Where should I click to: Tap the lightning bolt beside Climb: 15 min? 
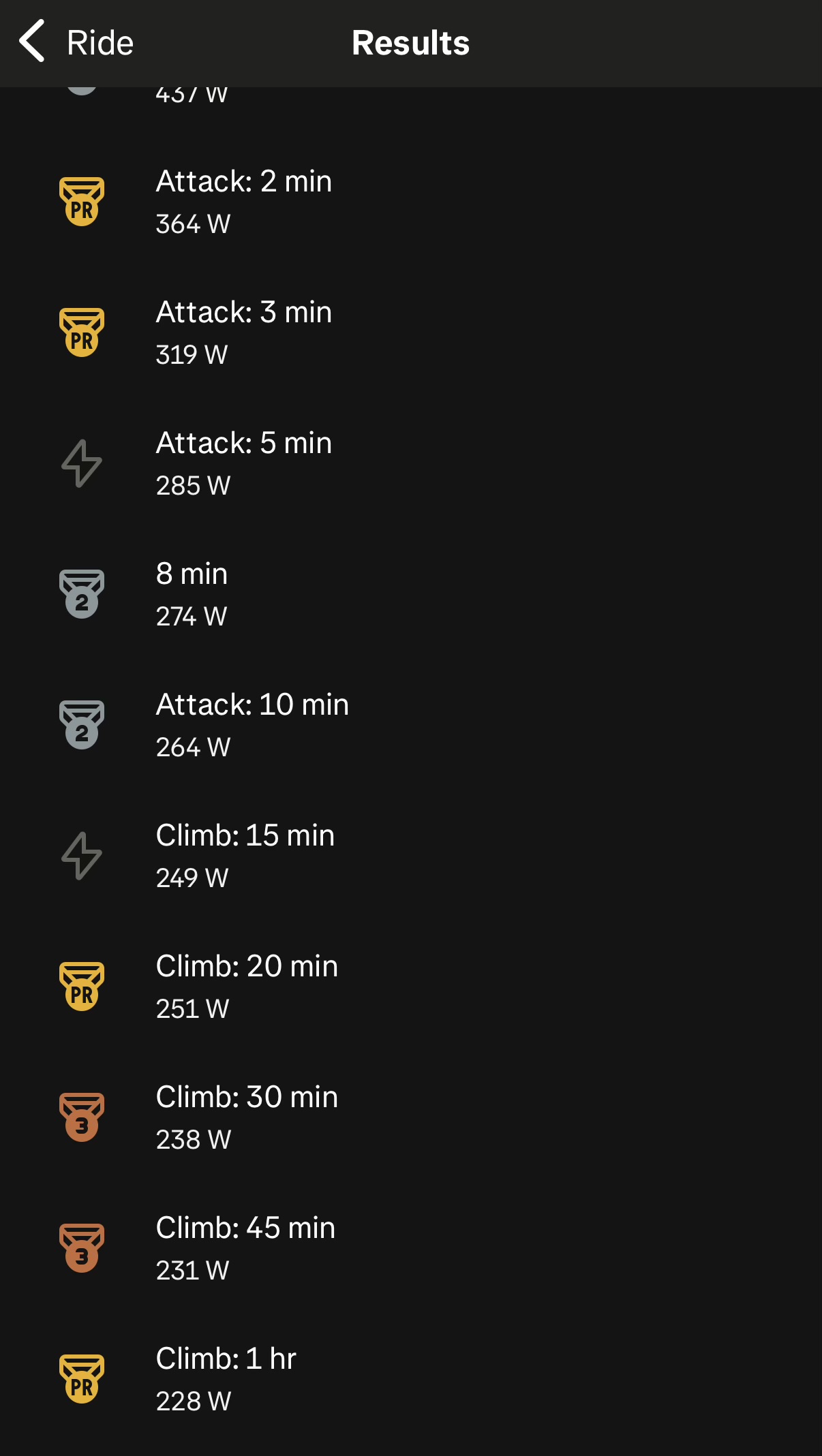pos(82,856)
